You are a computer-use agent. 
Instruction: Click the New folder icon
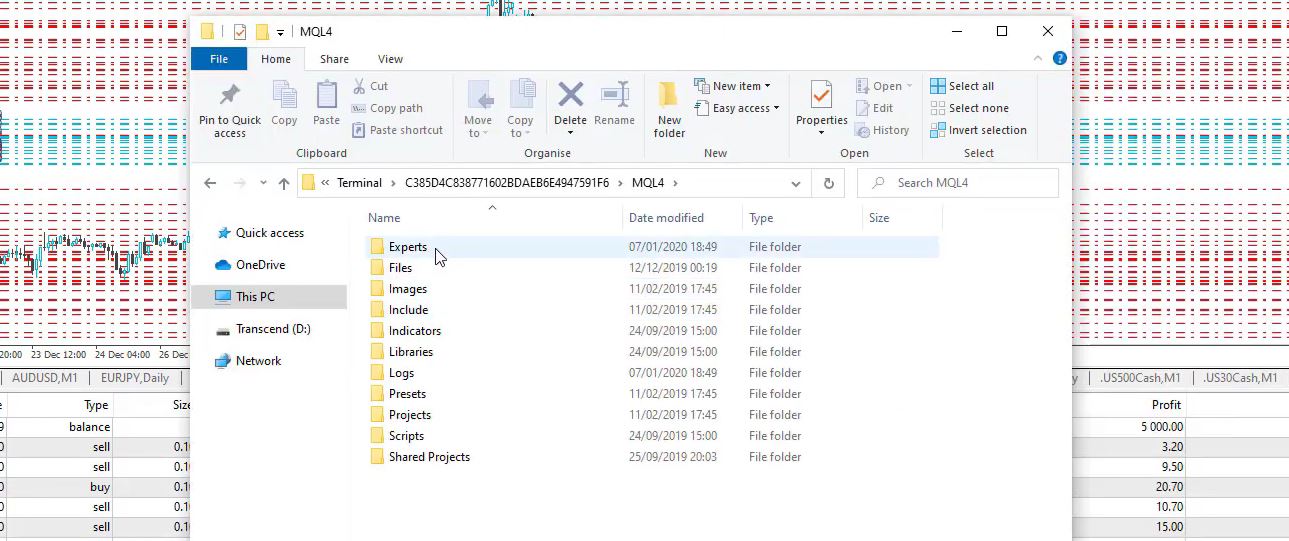click(x=669, y=97)
